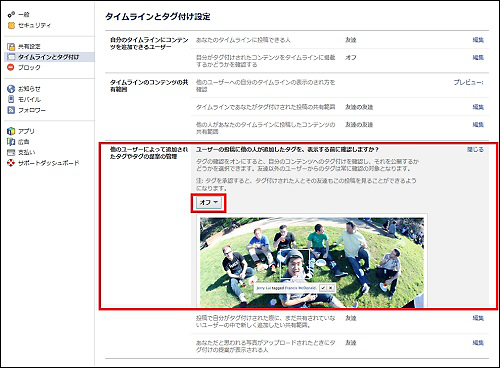Select the セキュリティ security badge icon

[x=11, y=25]
